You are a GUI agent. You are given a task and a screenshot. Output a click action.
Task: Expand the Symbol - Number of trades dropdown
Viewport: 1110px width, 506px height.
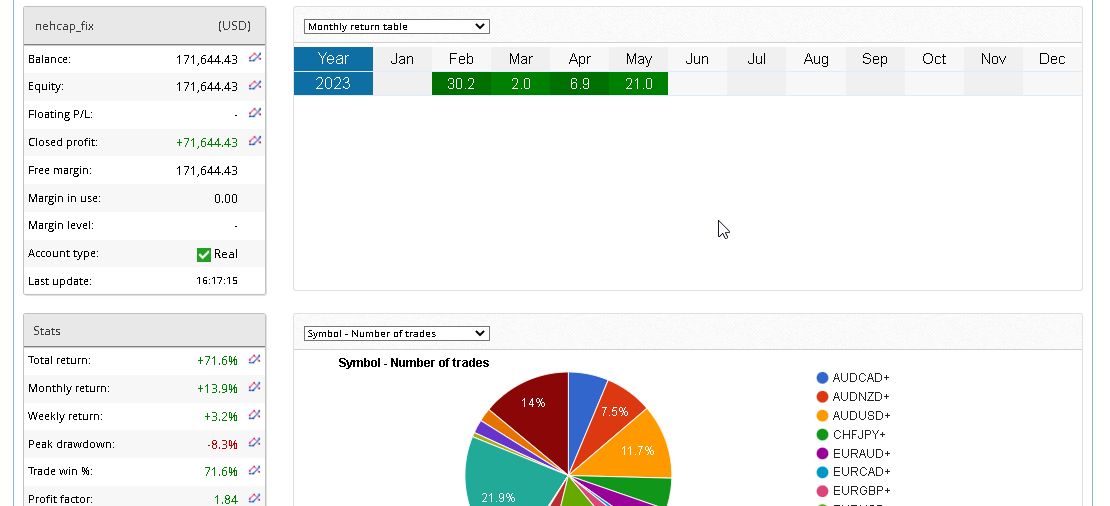click(396, 333)
